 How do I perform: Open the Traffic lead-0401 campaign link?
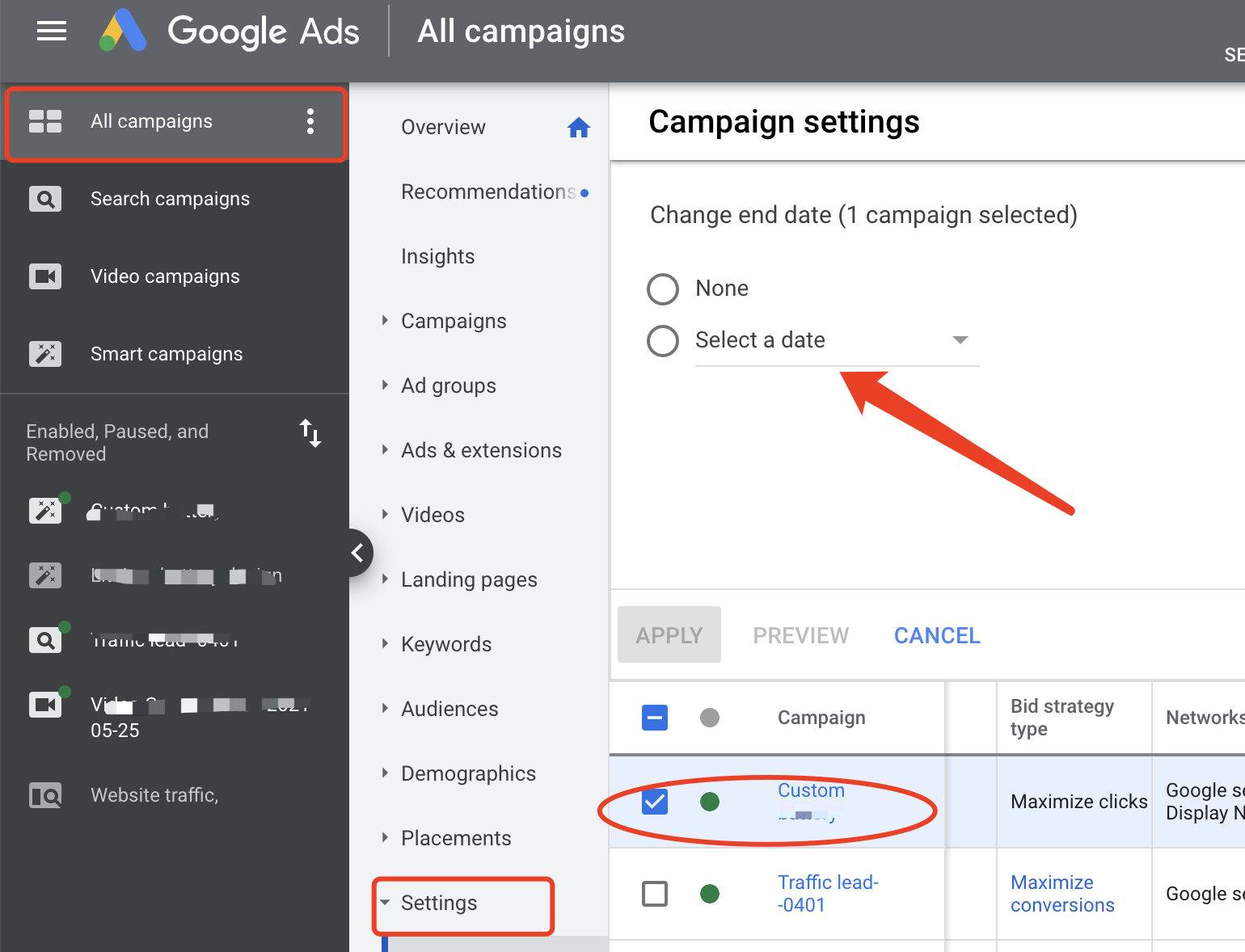[828, 894]
